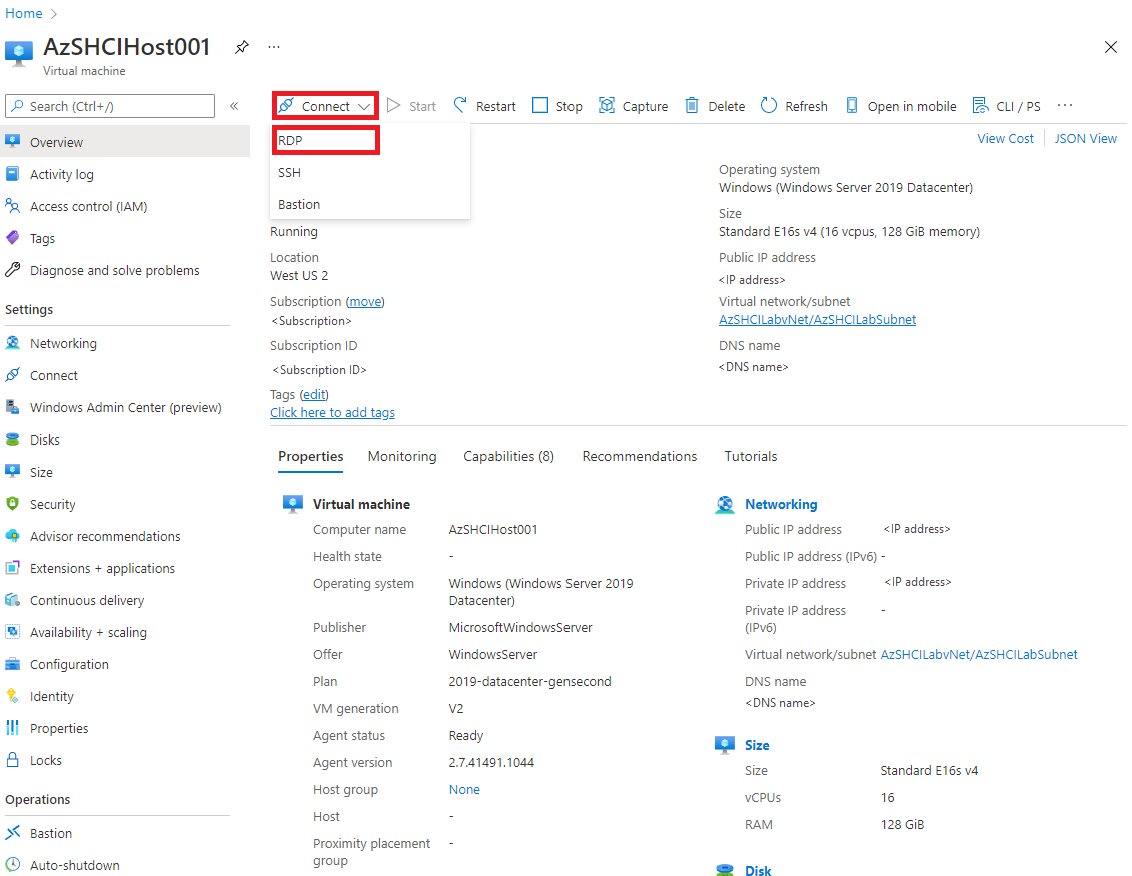Click the resource menu search box
This screenshot has width=1132, height=876.
(x=110, y=106)
